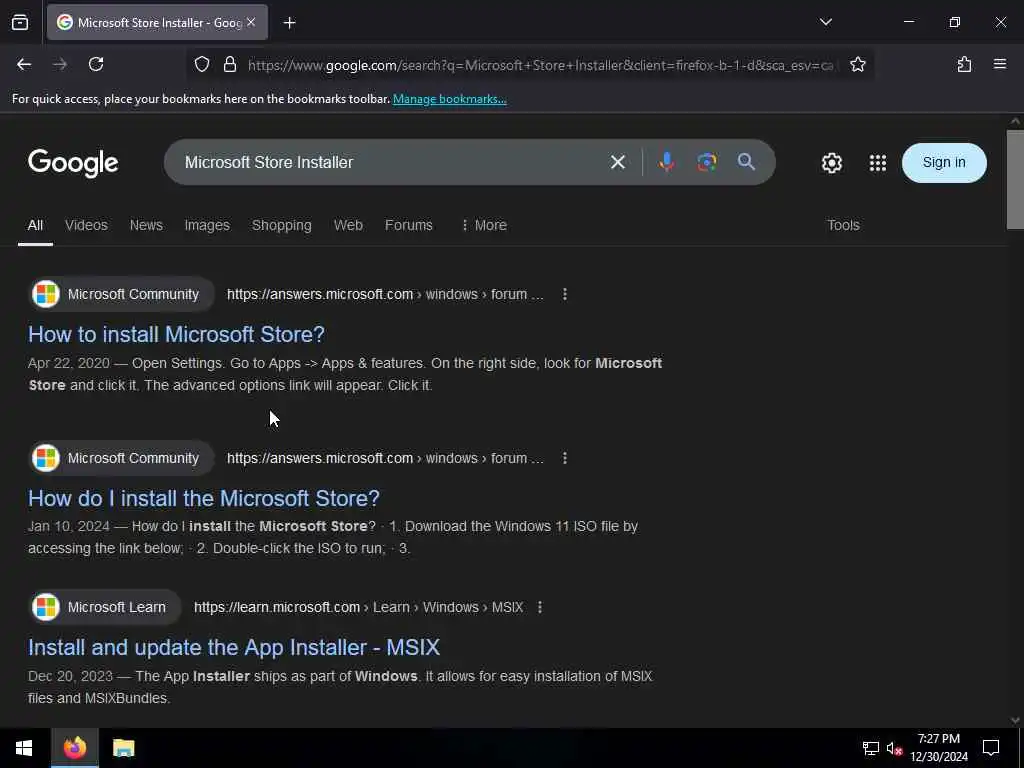Open search Tools options

tap(843, 225)
